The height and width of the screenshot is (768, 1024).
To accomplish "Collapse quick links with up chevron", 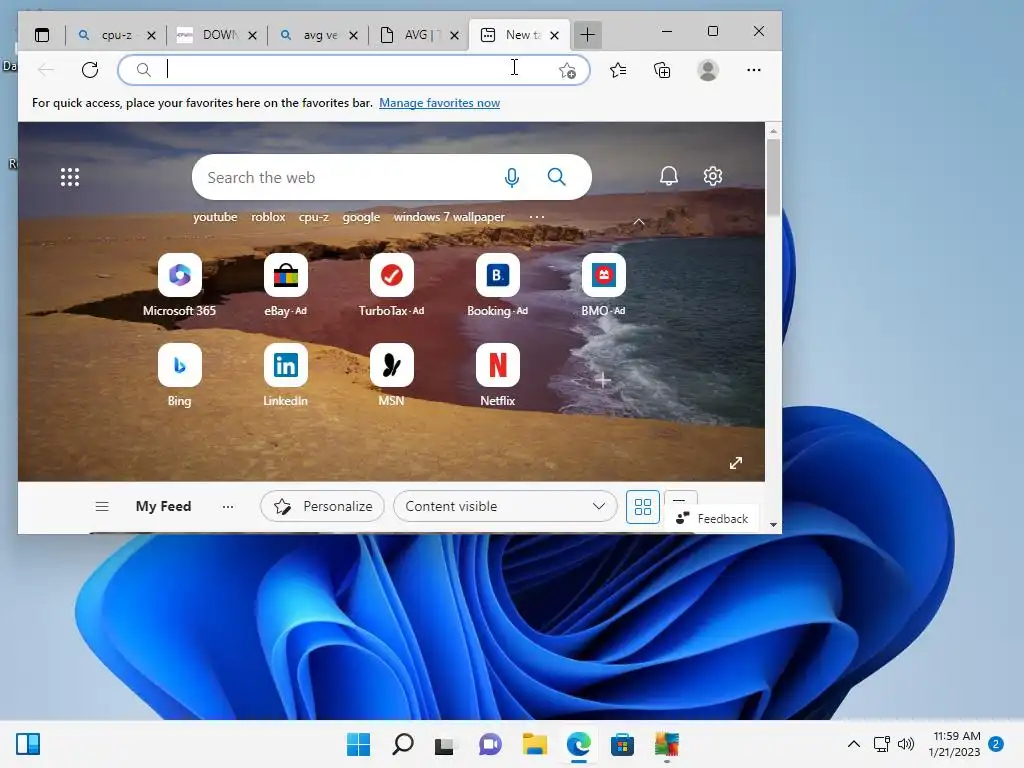I will 639,222.
